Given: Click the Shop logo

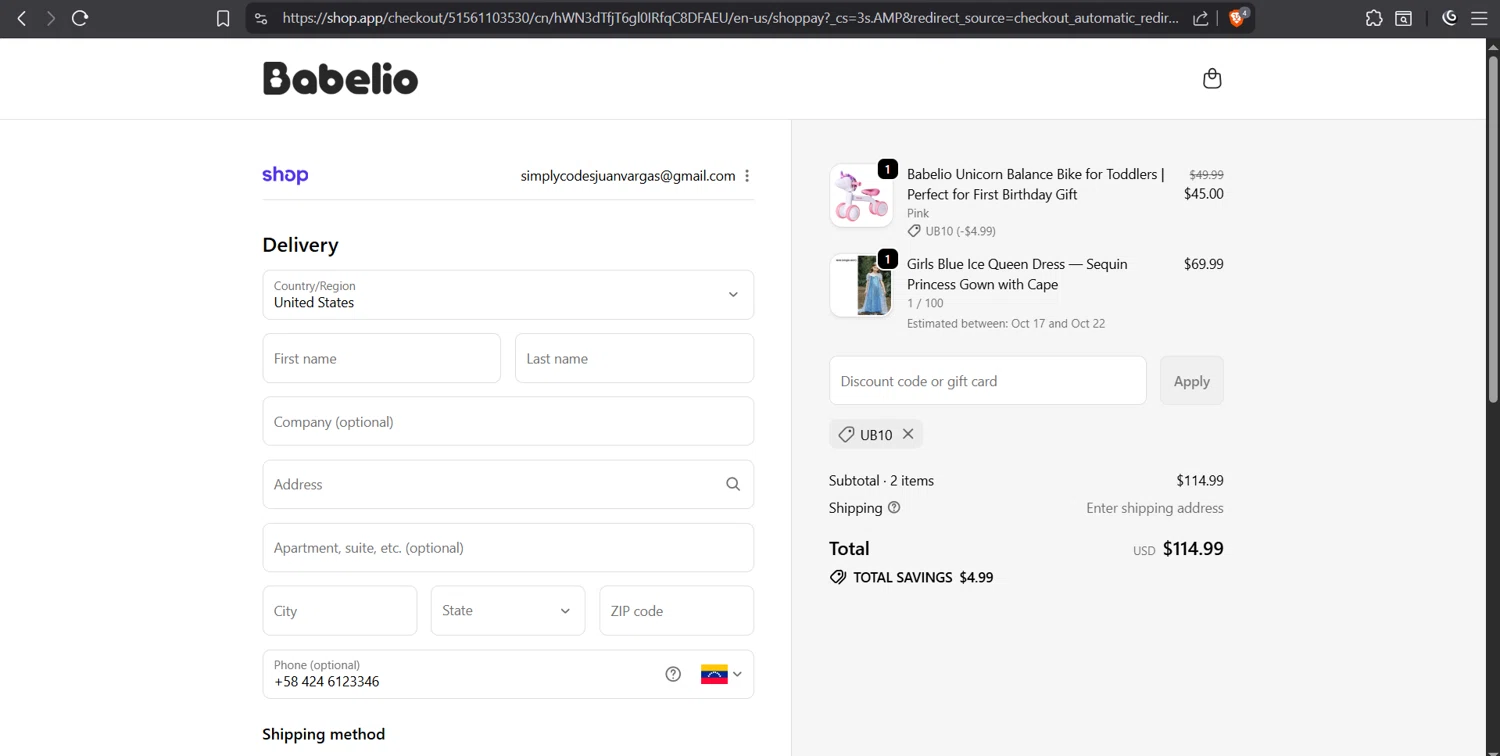Looking at the screenshot, I should tap(285, 175).
